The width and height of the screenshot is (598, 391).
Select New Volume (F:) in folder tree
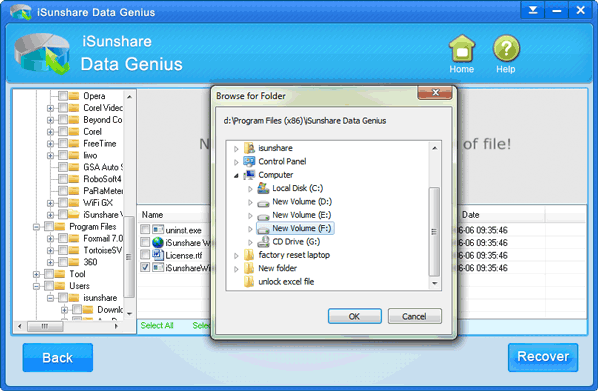[x=301, y=228]
